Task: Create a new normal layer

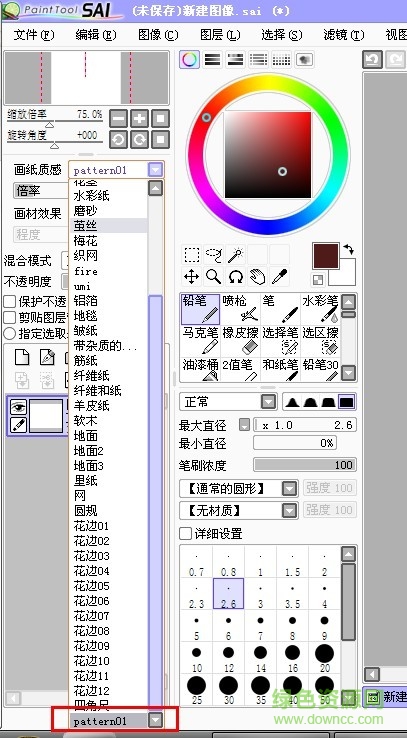Action: click(22, 357)
